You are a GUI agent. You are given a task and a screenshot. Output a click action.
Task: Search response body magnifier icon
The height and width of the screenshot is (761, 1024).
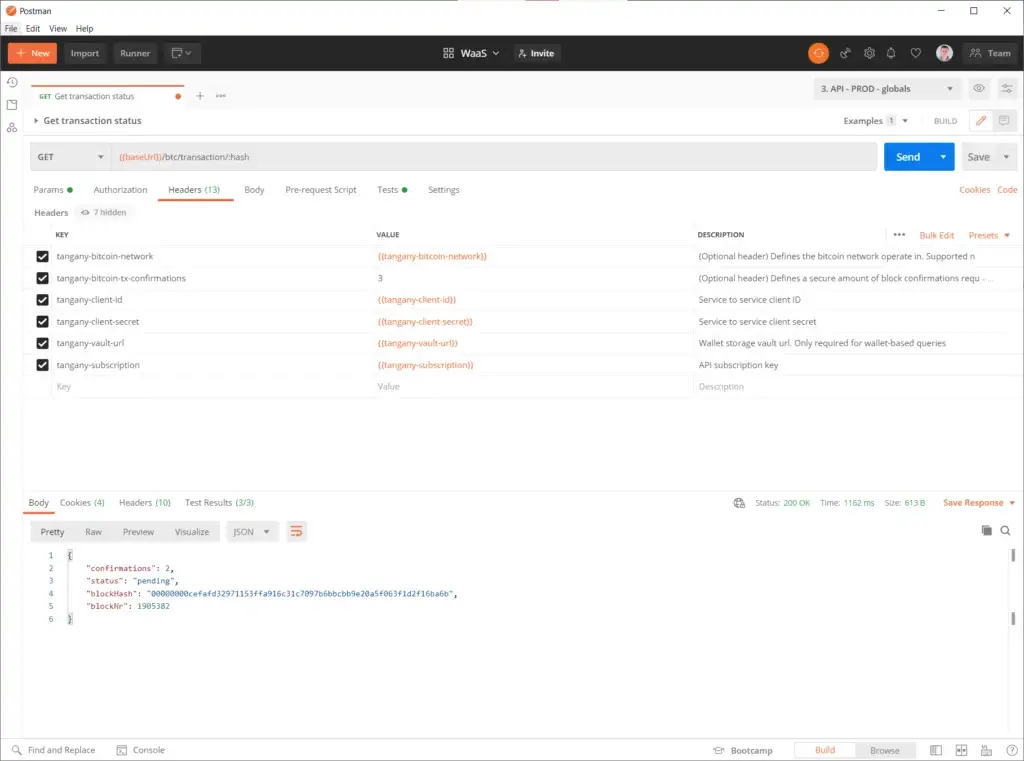[1005, 530]
